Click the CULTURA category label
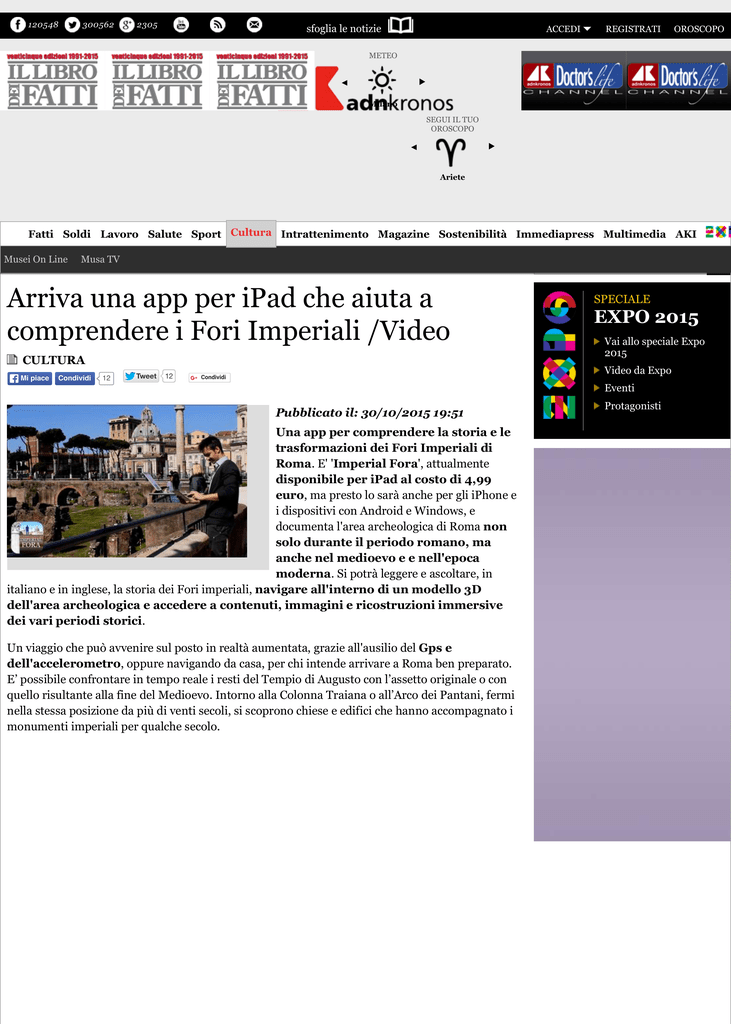The width and height of the screenshot is (731, 1024). 54,360
